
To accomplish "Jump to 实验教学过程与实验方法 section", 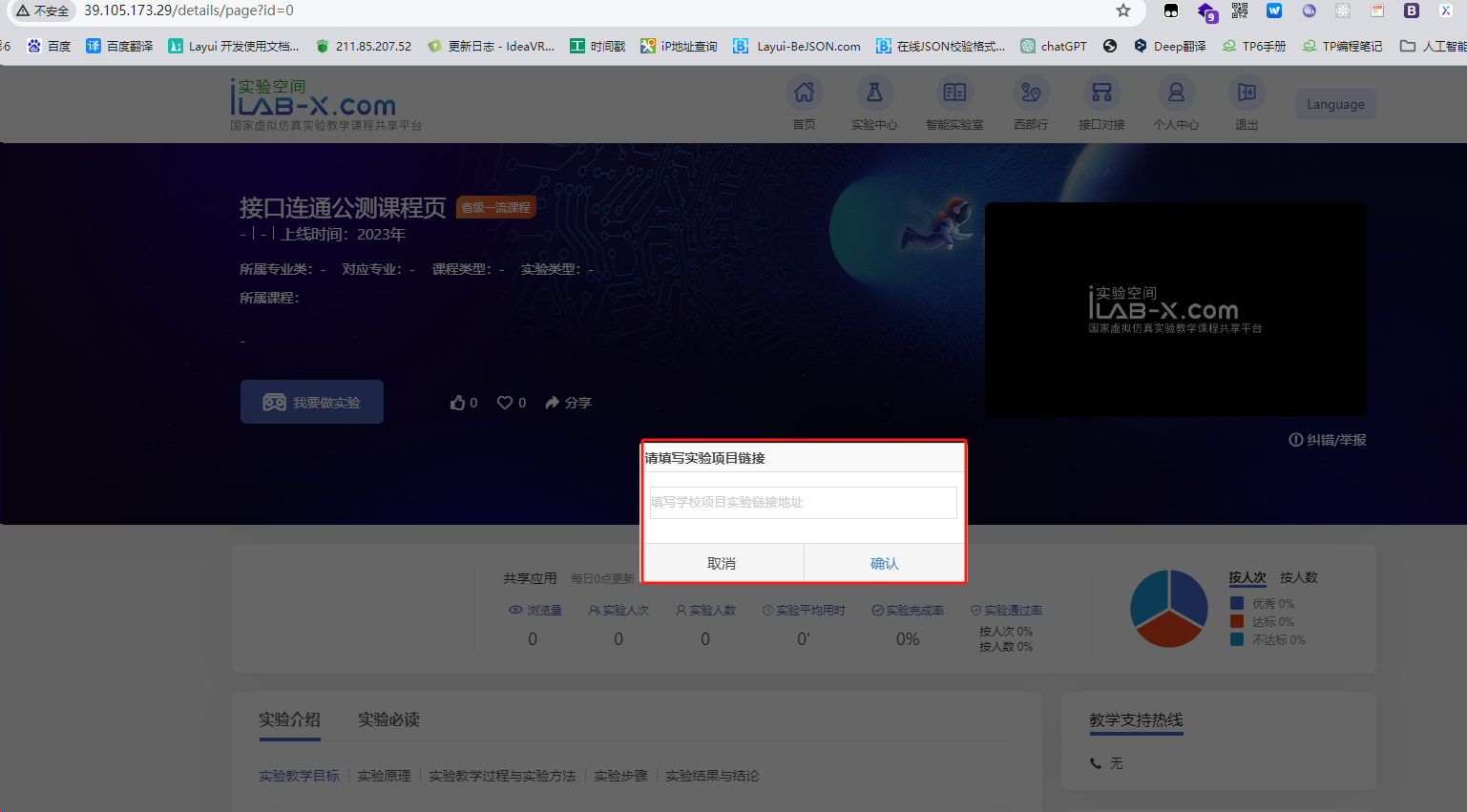I will (502, 776).
